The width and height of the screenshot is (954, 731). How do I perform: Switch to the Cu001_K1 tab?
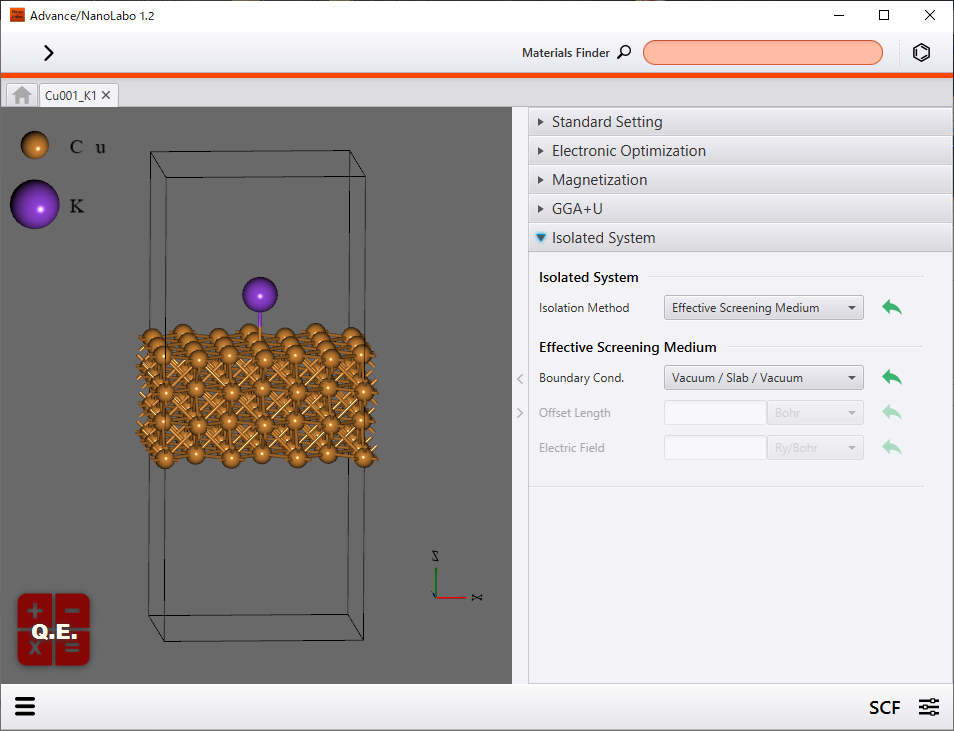(x=70, y=95)
